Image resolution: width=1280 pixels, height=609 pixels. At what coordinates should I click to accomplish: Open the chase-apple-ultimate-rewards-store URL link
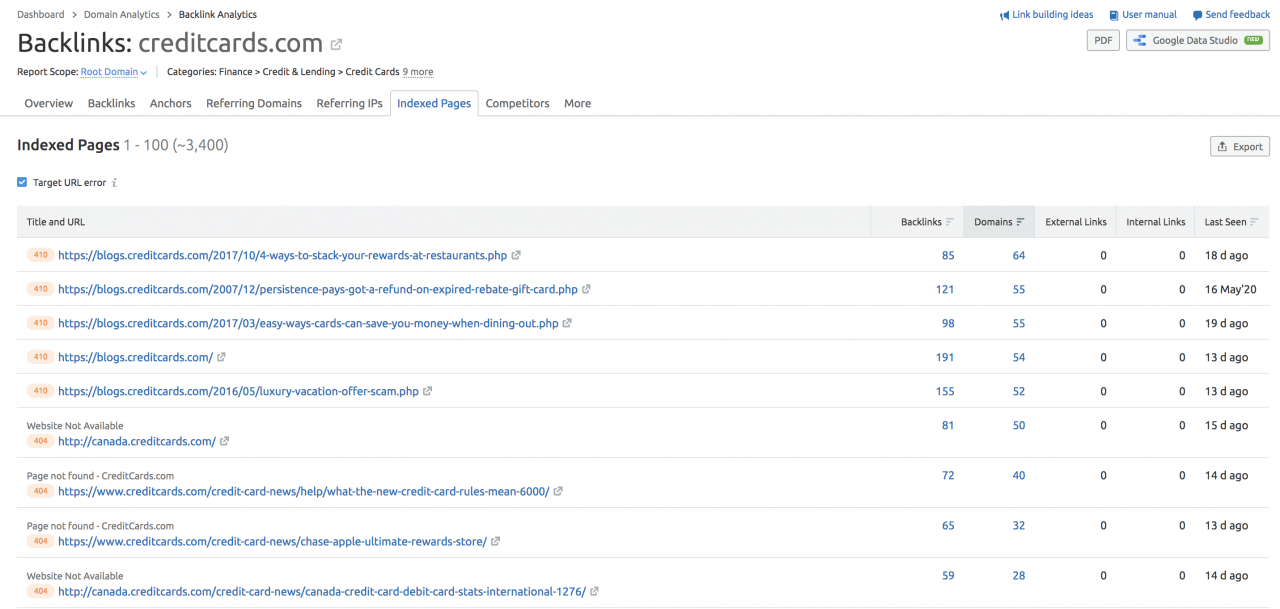pyautogui.click(x=272, y=541)
